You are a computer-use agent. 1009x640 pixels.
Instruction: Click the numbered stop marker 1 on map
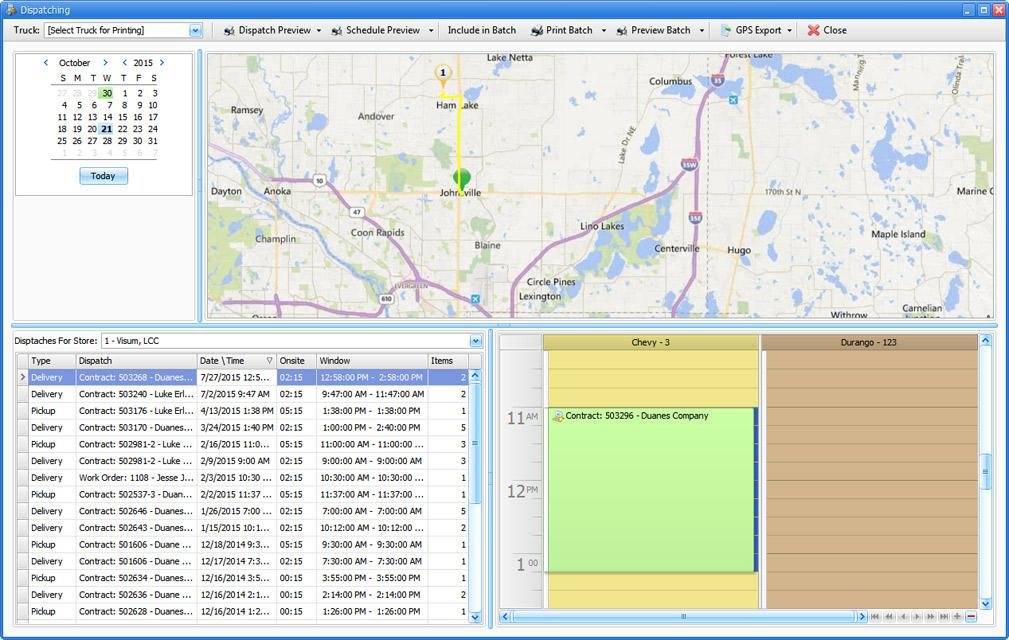tap(442, 73)
